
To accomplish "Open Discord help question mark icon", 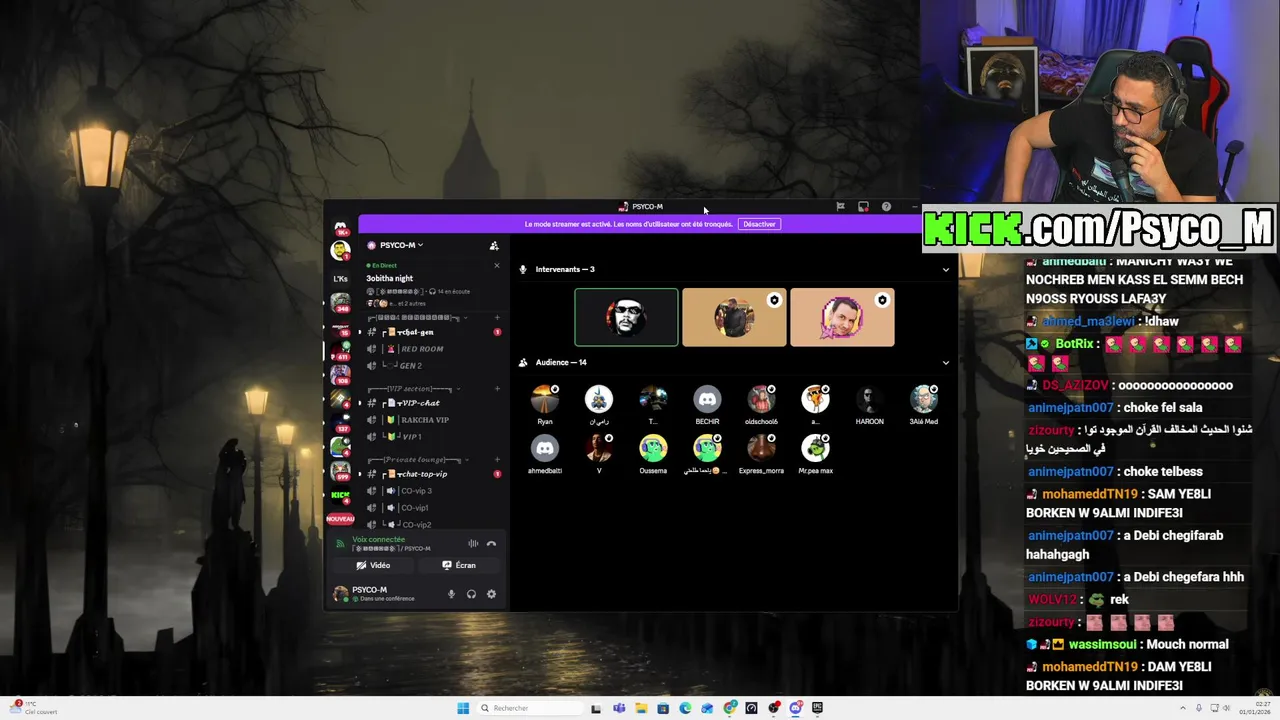I will [886, 207].
